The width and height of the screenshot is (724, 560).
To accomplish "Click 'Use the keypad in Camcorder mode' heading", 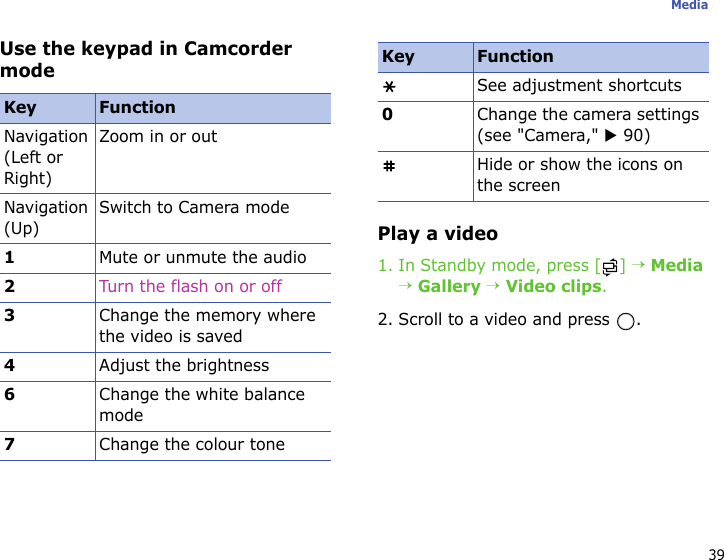I will tap(146, 59).
